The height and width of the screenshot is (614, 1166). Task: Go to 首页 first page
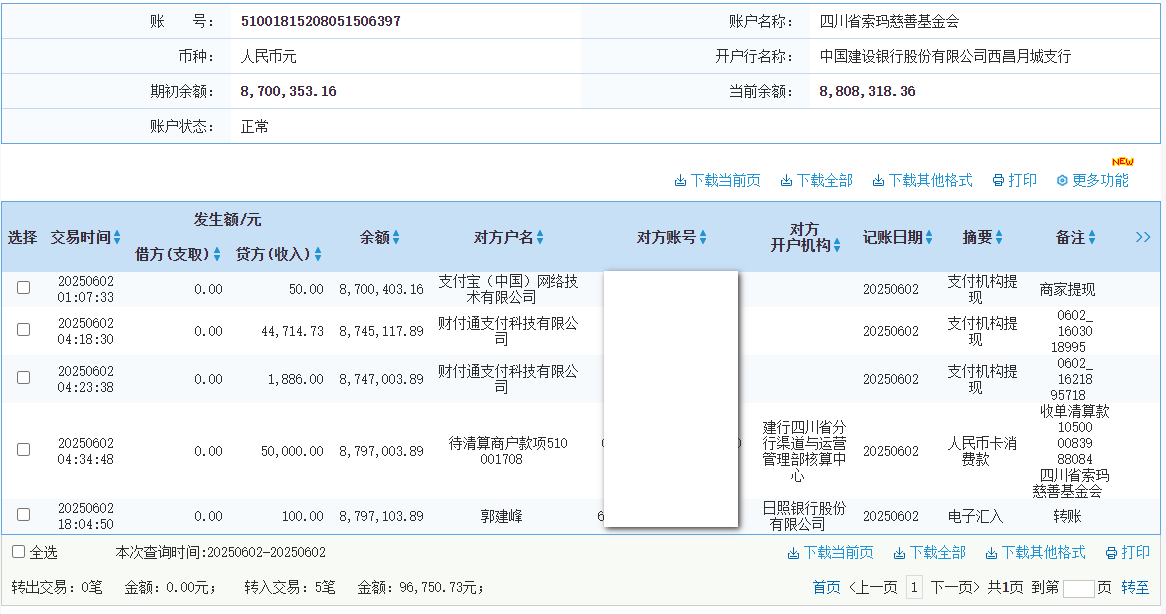point(826,588)
